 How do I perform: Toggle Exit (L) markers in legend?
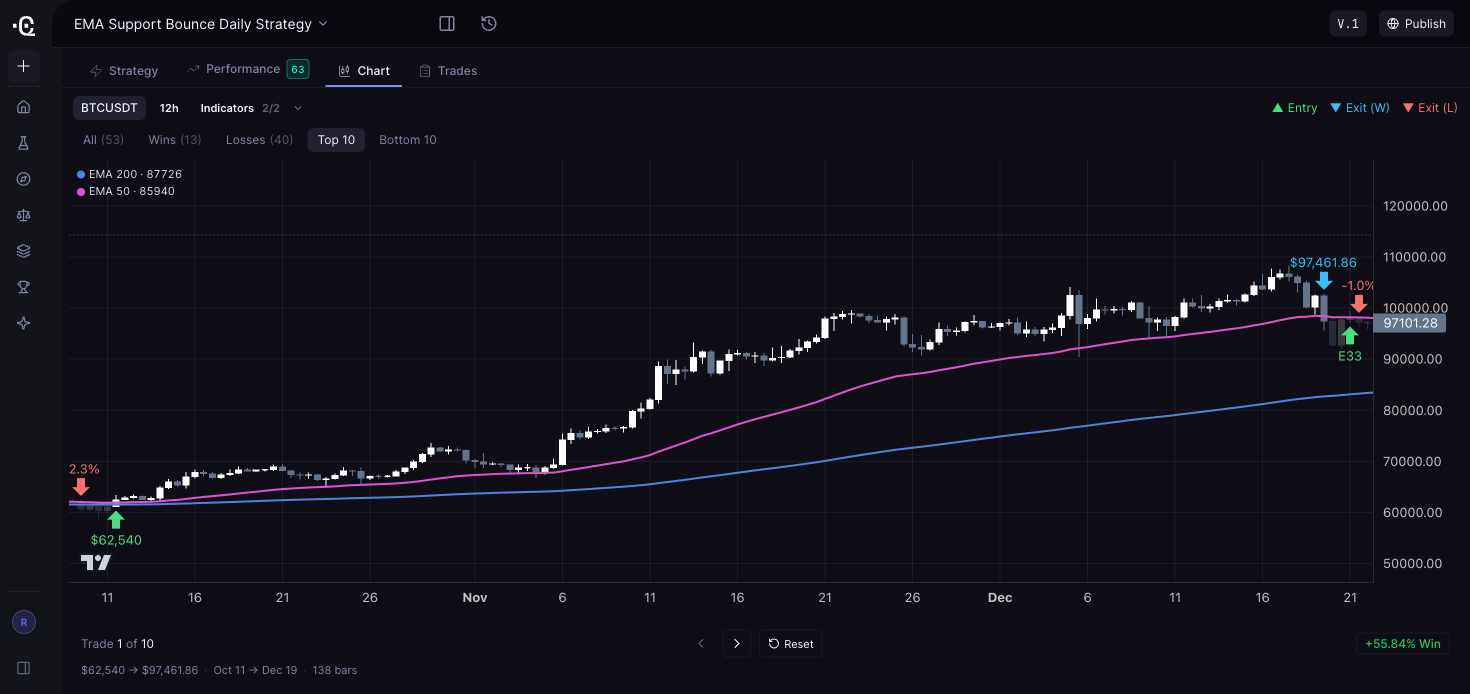click(x=1430, y=108)
